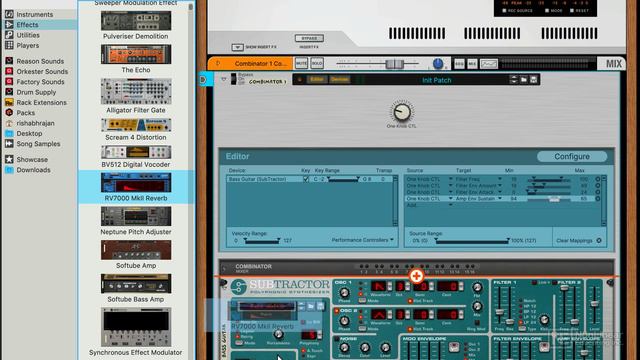640x360 pixels.
Task: Open the Add source dropdown
Action: tap(451, 205)
